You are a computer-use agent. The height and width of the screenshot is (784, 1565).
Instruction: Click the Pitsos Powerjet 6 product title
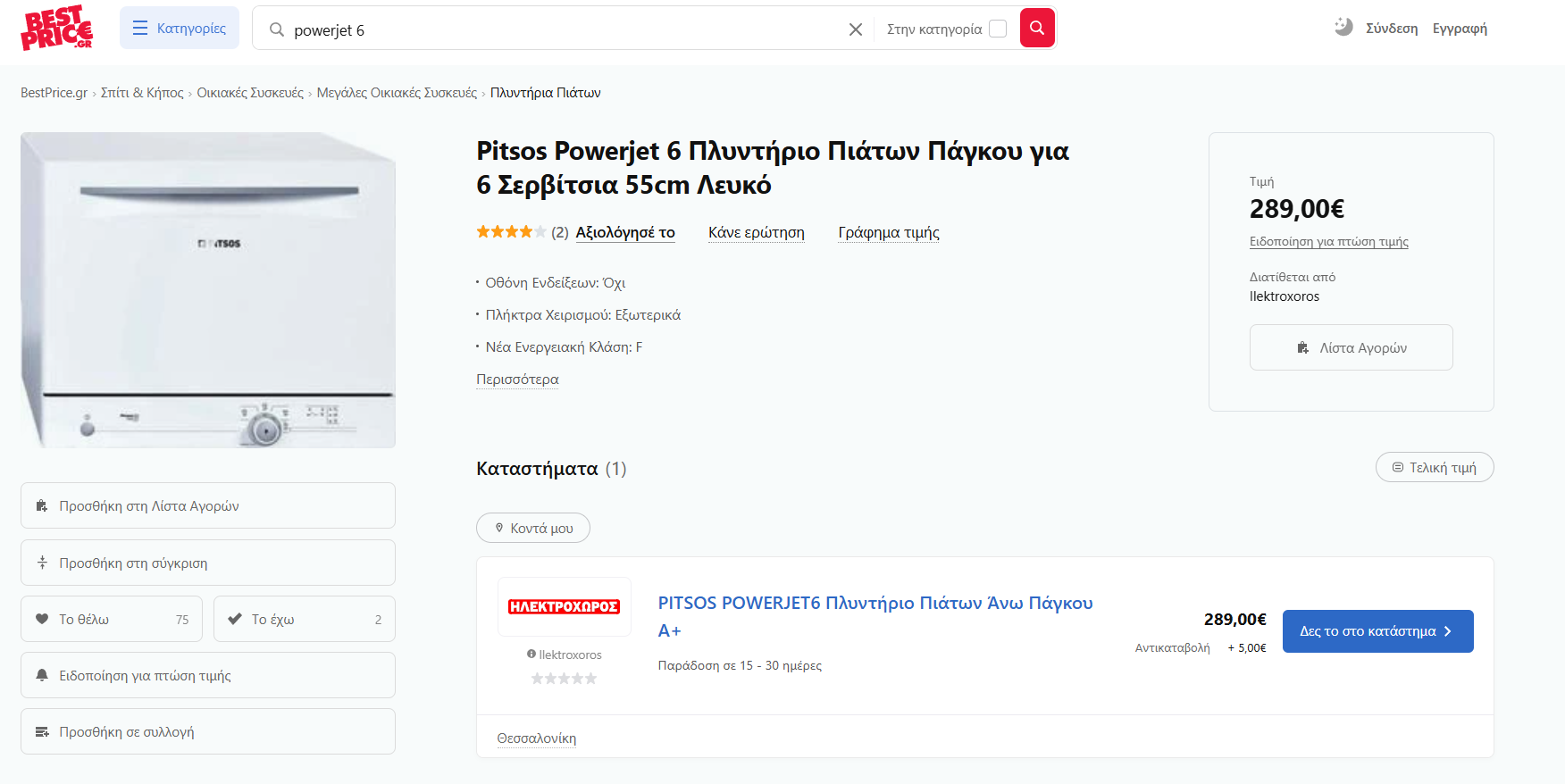773,167
